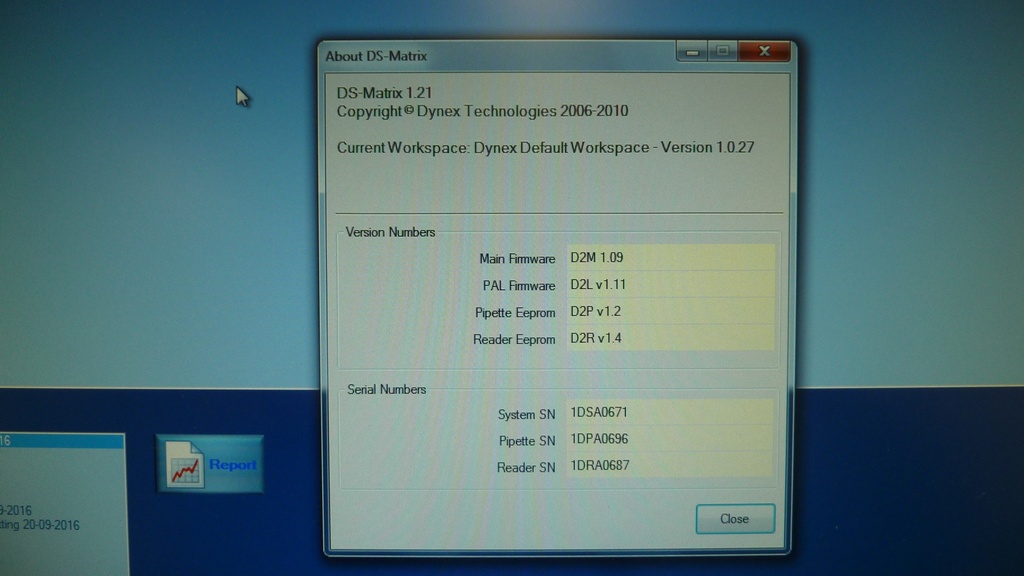Screen dimensions: 1024x576
Task: Click the Dynex Technologies copyright text
Action: tap(483, 112)
